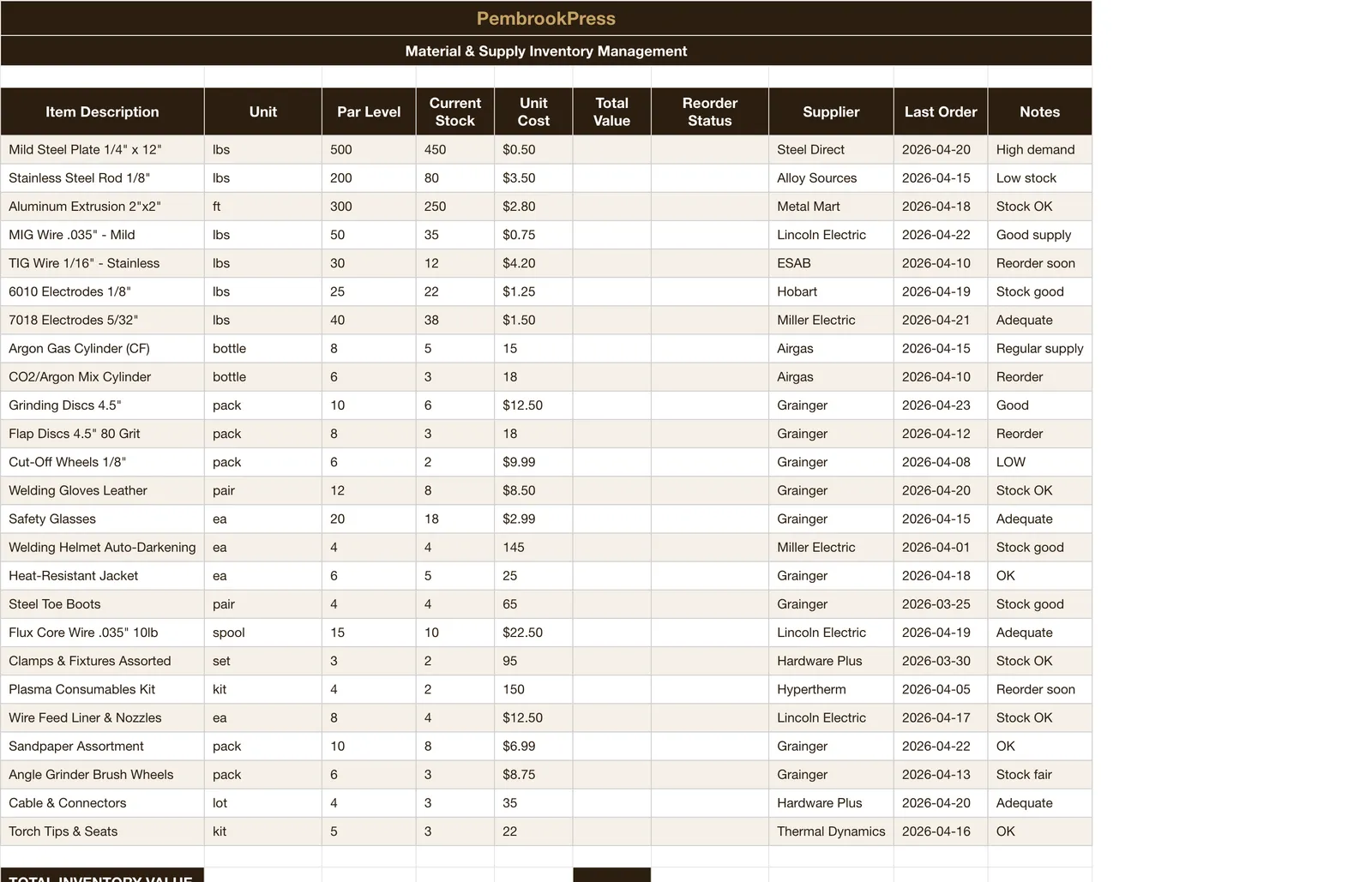Click Total Value cell for Stainless Steel Rod
The height and width of the screenshot is (882, 1372).
pos(611,178)
